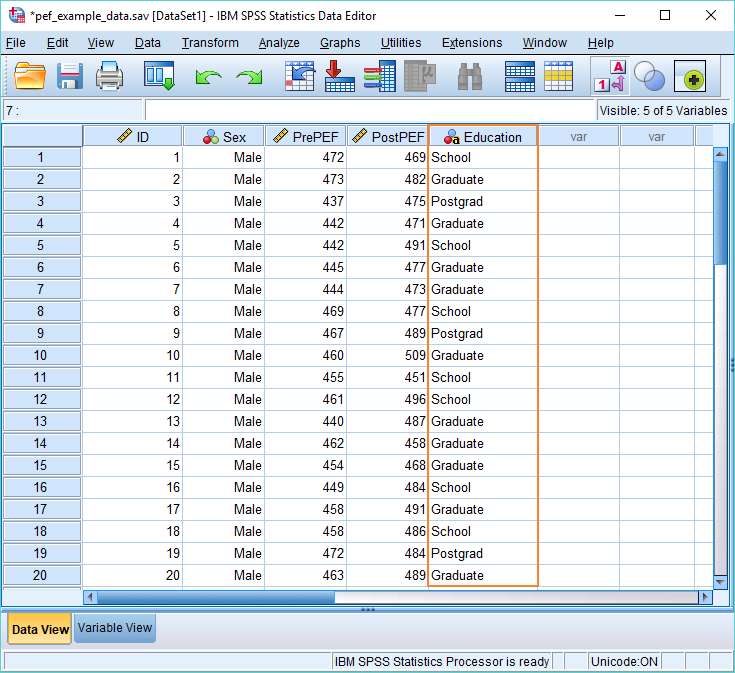
Task: Click the Use Variable Sets circles icon
Action: point(649,76)
